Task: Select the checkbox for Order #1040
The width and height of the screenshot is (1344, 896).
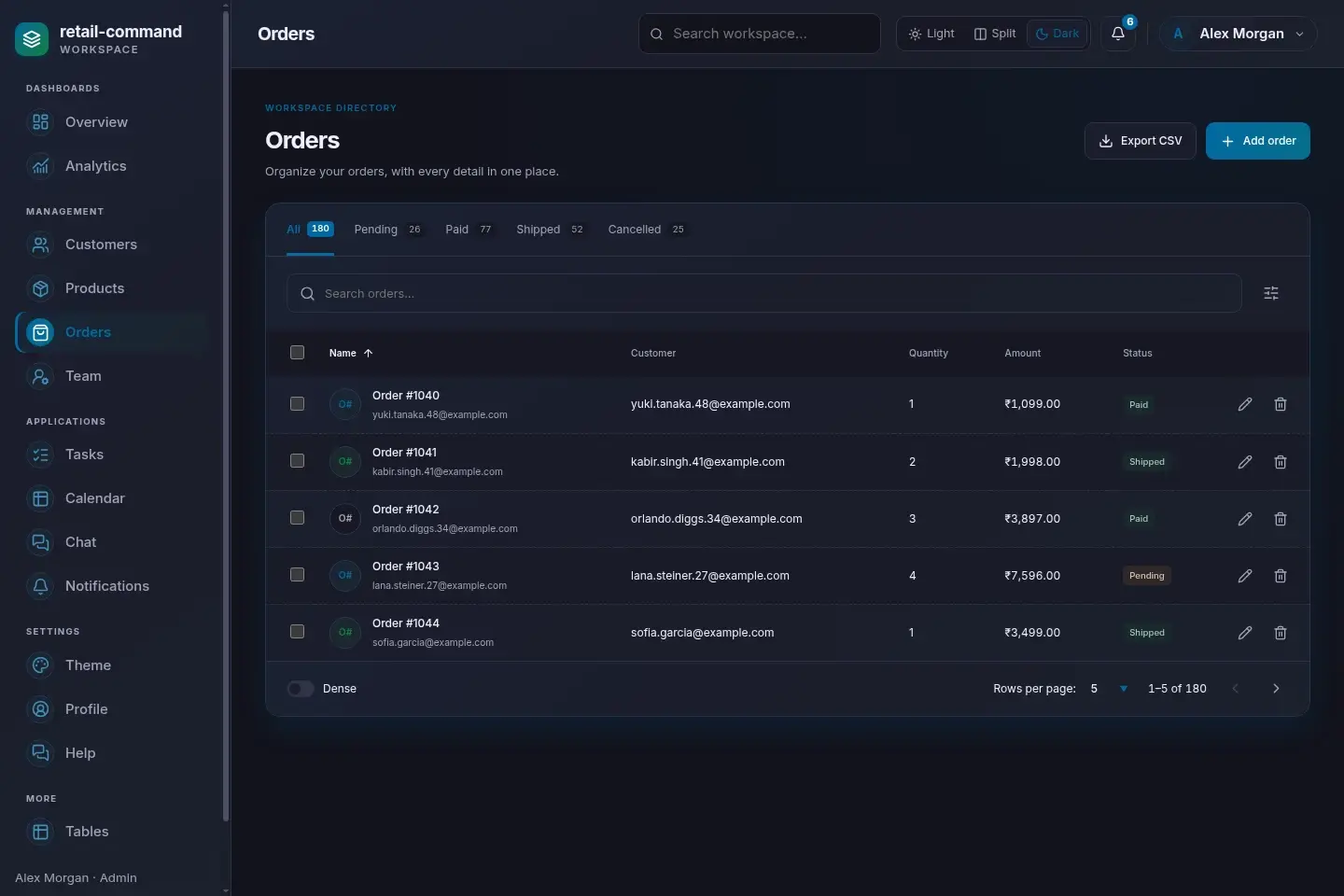Action: [297, 404]
